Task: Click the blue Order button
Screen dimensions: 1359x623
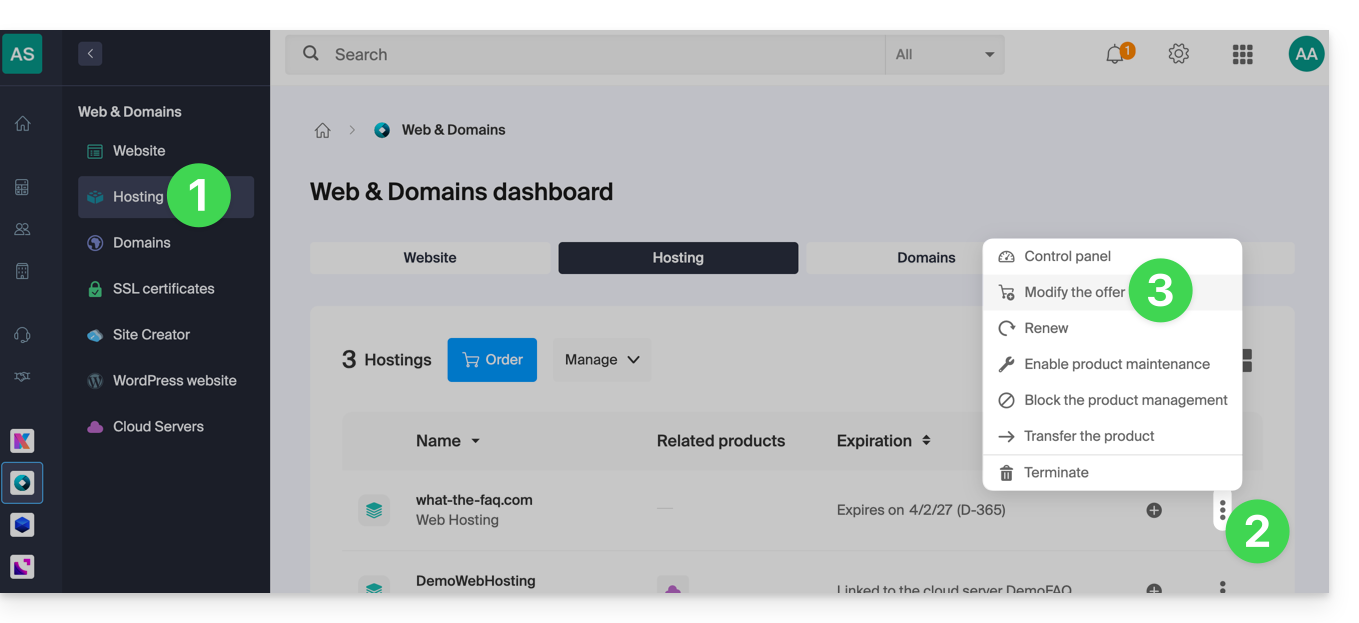Action: pos(492,360)
